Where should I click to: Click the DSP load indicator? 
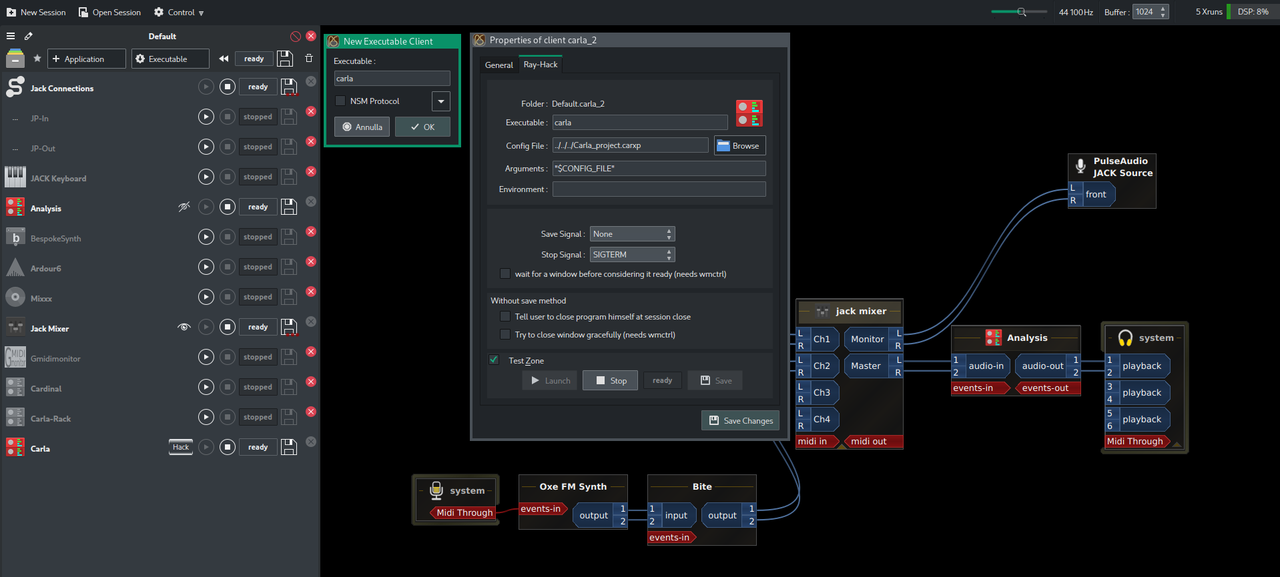tap(1251, 12)
